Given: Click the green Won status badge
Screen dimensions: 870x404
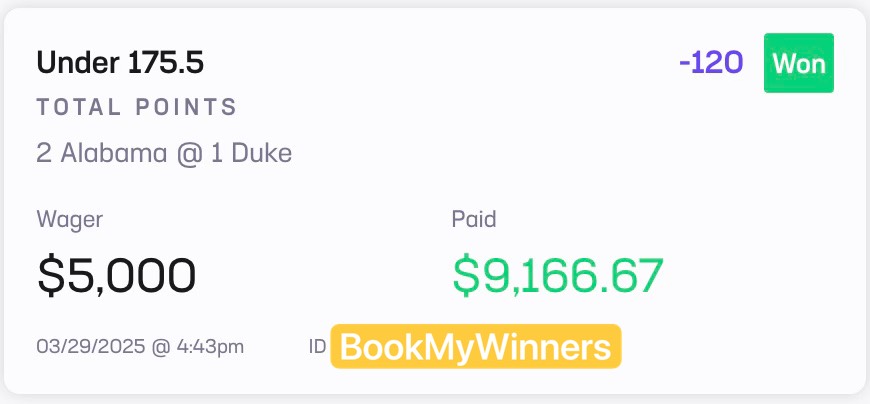Looking at the screenshot, I should coord(798,63).
